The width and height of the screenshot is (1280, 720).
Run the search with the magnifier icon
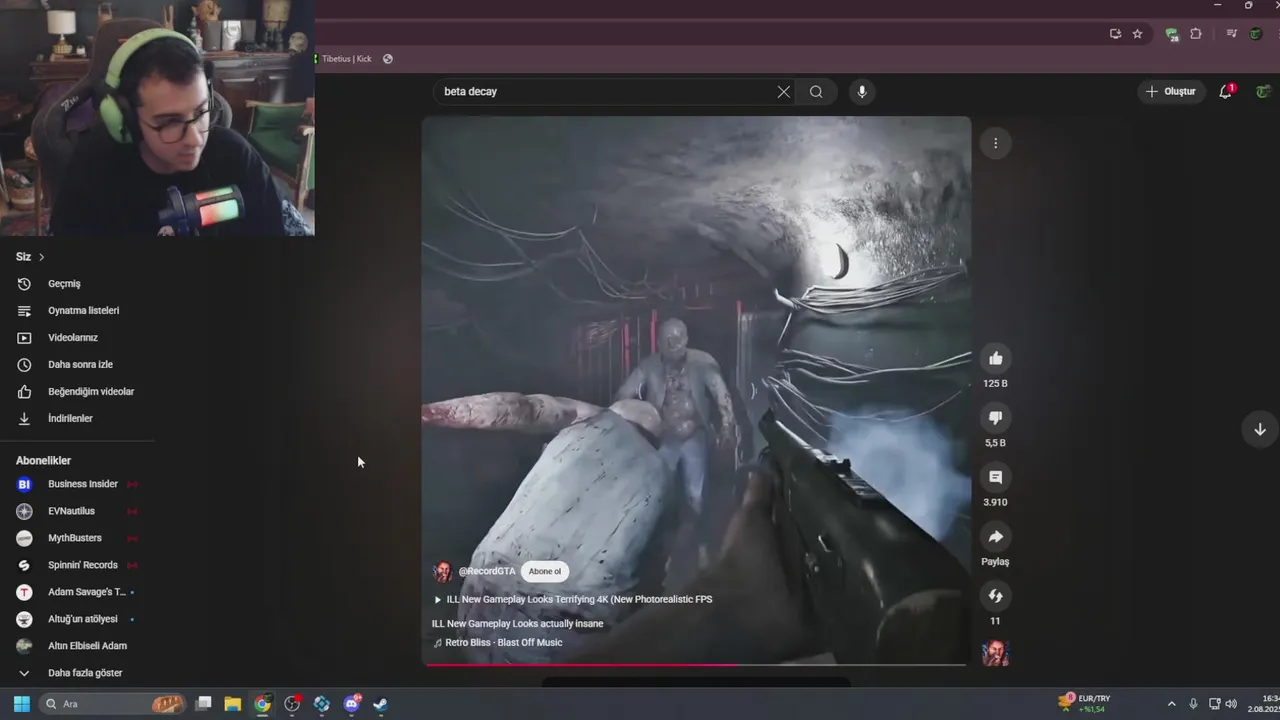tap(816, 92)
